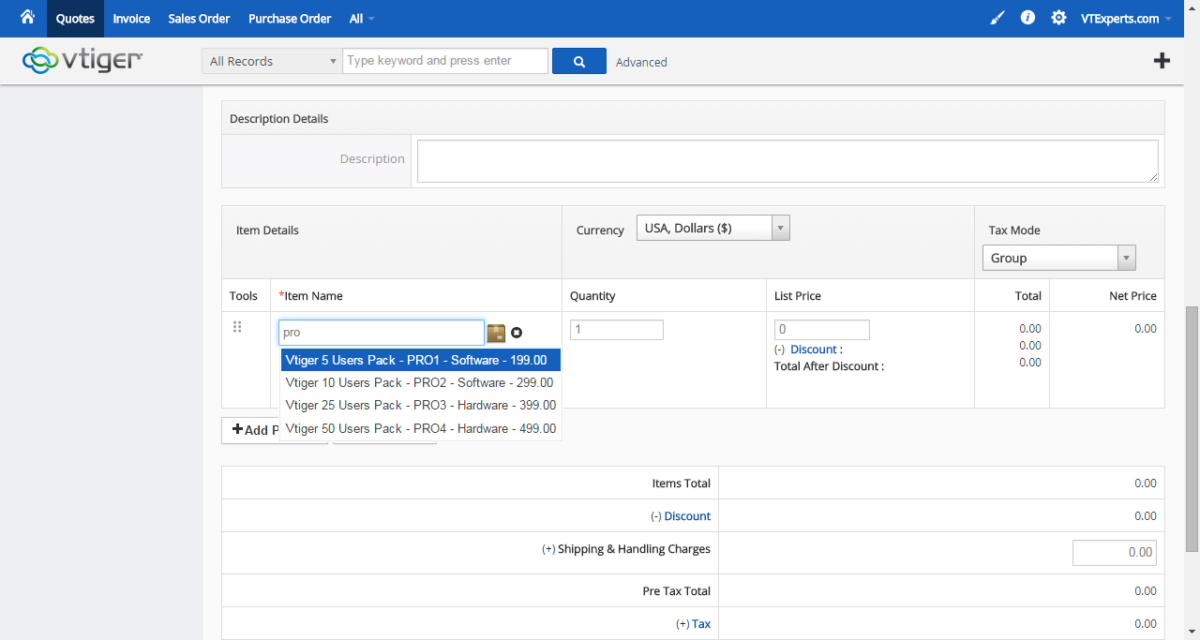Open the theme brush icon
The image size is (1200, 640).
coord(996,18)
